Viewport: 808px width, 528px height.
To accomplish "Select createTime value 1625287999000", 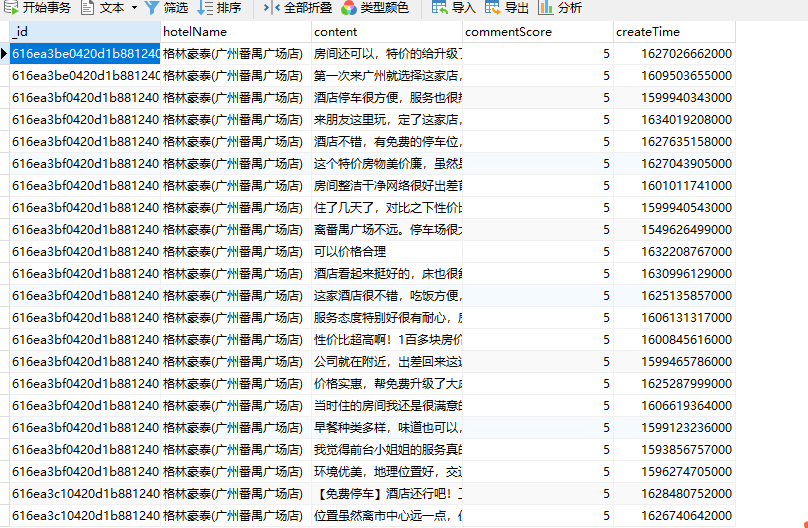I will tap(675, 384).
